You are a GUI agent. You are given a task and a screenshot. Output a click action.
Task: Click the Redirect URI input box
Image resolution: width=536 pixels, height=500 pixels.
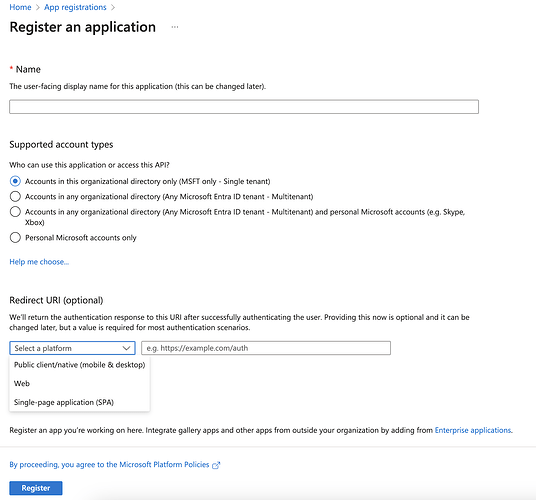266,348
